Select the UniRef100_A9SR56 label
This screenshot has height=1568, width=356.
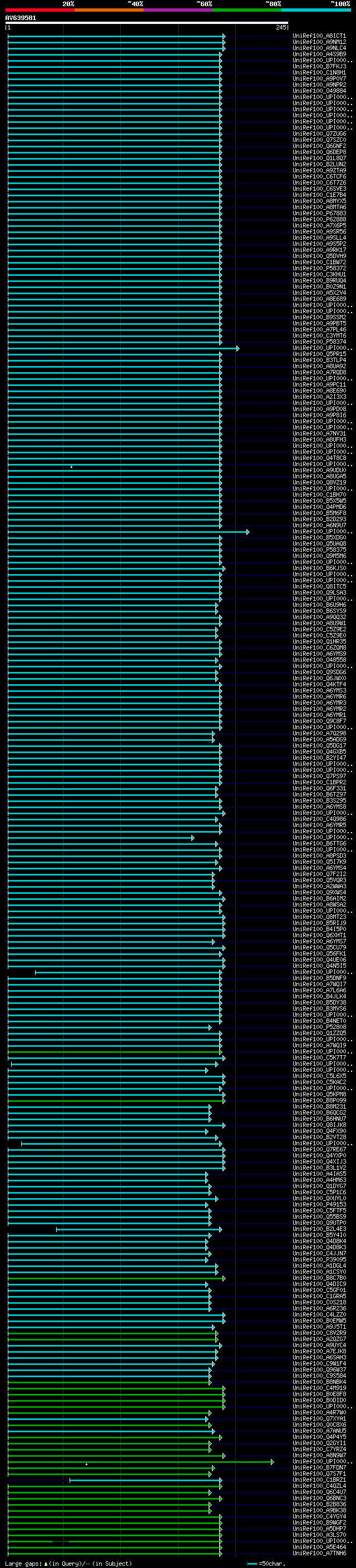[319, 231]
